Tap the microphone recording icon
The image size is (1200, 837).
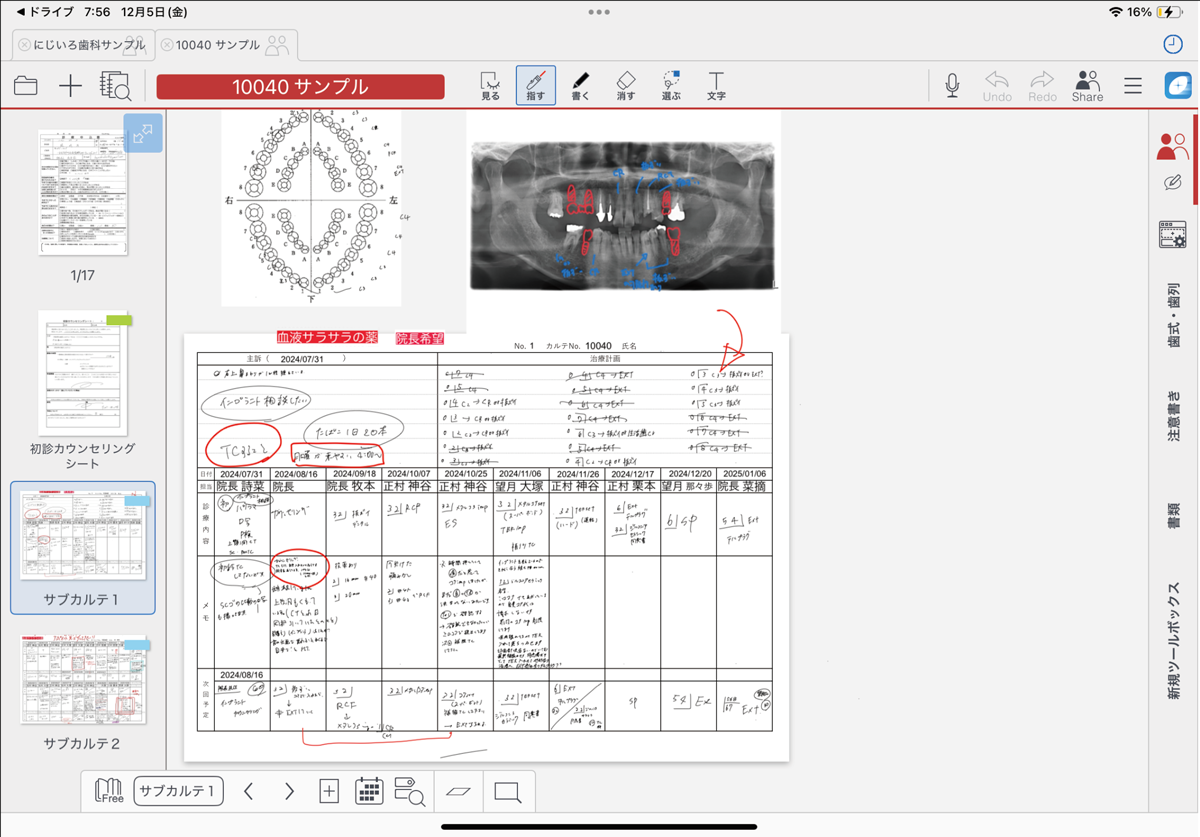coord(952,86)
